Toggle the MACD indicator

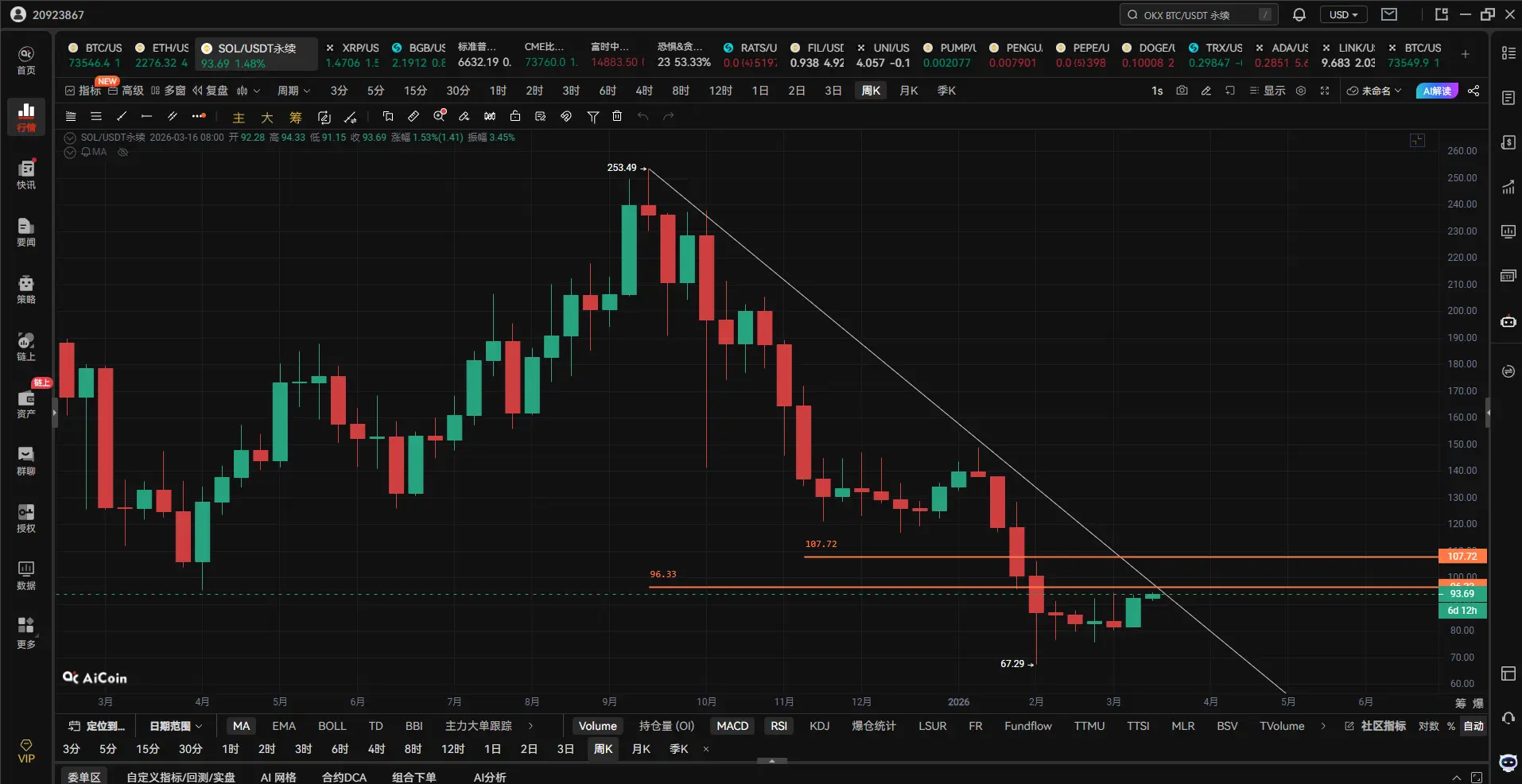tap(732, 726)
